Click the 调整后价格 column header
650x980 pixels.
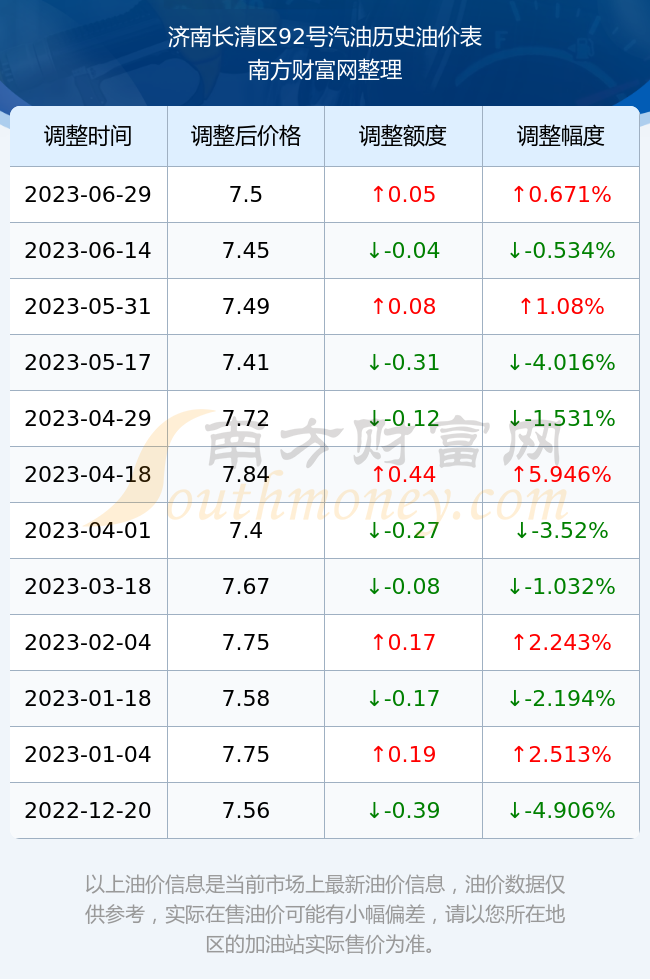click(x=246, y=136)
